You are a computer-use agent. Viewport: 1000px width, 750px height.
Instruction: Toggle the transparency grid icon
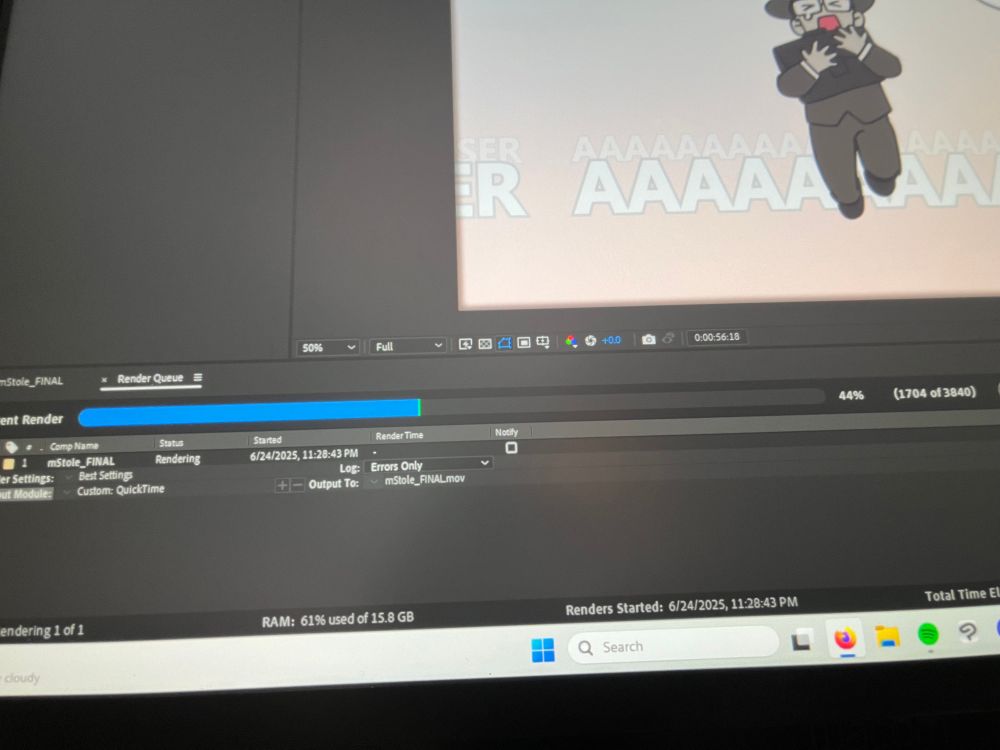(x=485, y=344)
